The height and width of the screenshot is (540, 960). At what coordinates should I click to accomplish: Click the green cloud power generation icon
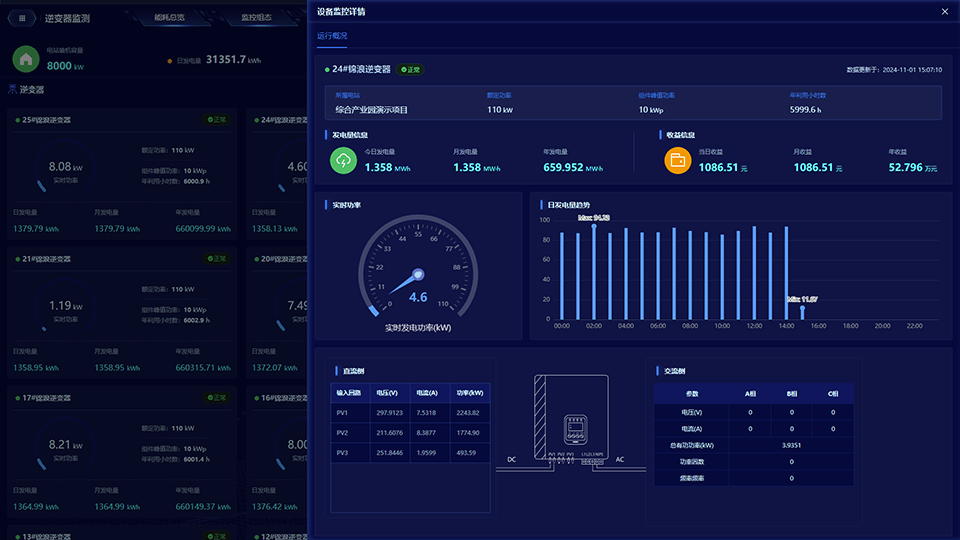coord(343,160)
